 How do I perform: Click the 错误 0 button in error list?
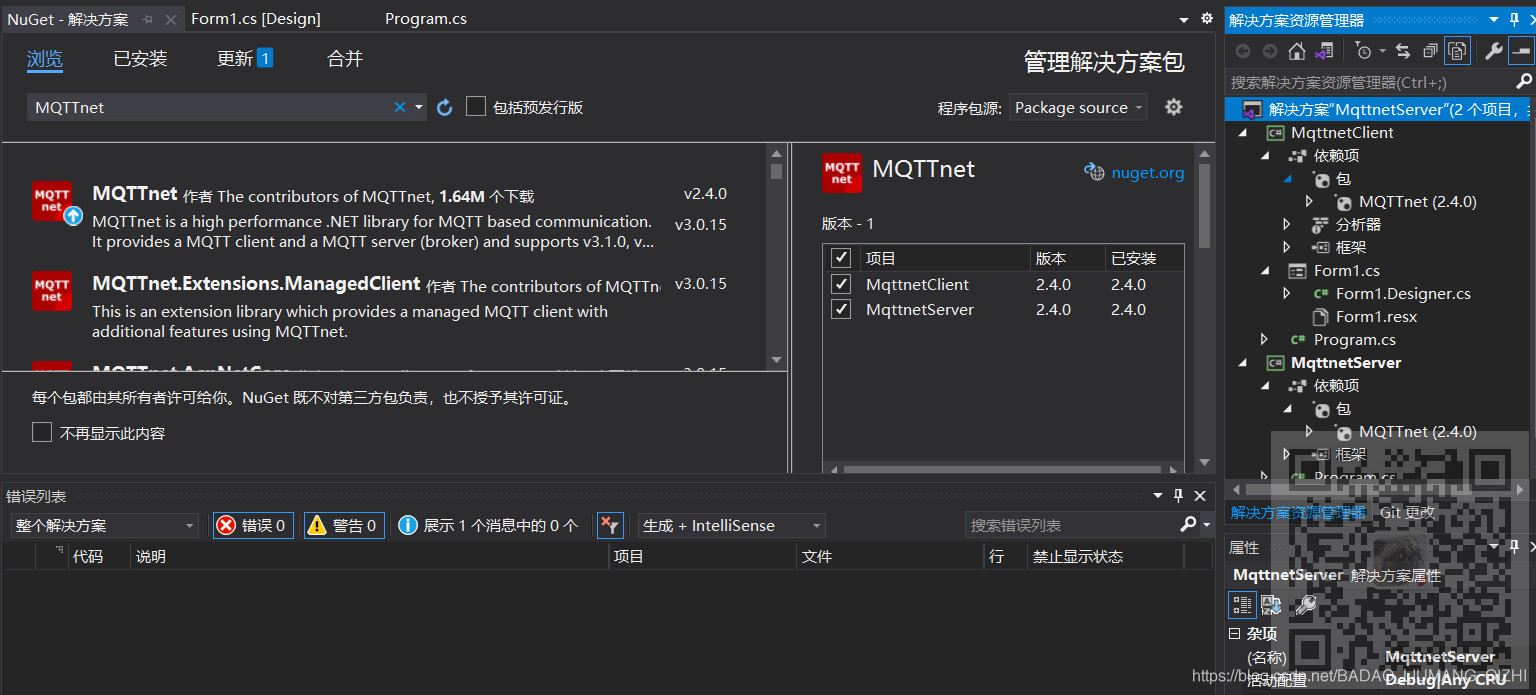253,524
